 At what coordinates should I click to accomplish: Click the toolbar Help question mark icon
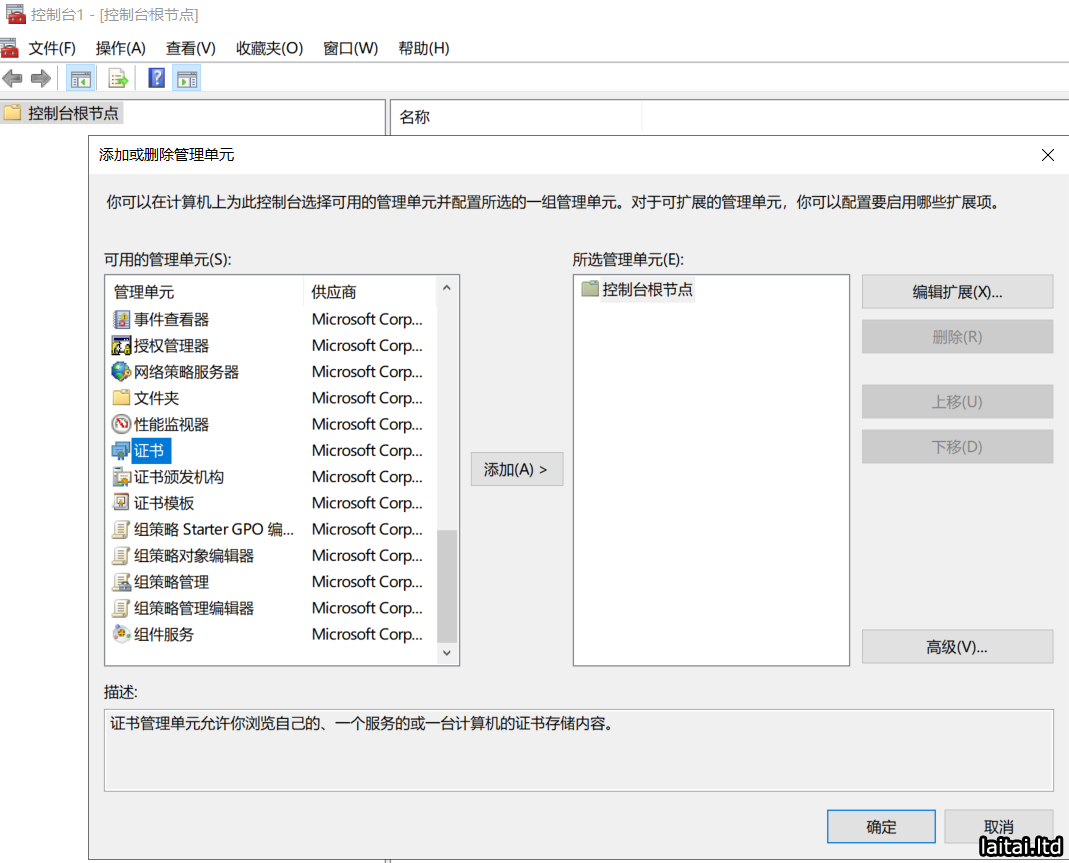point(156,78)
